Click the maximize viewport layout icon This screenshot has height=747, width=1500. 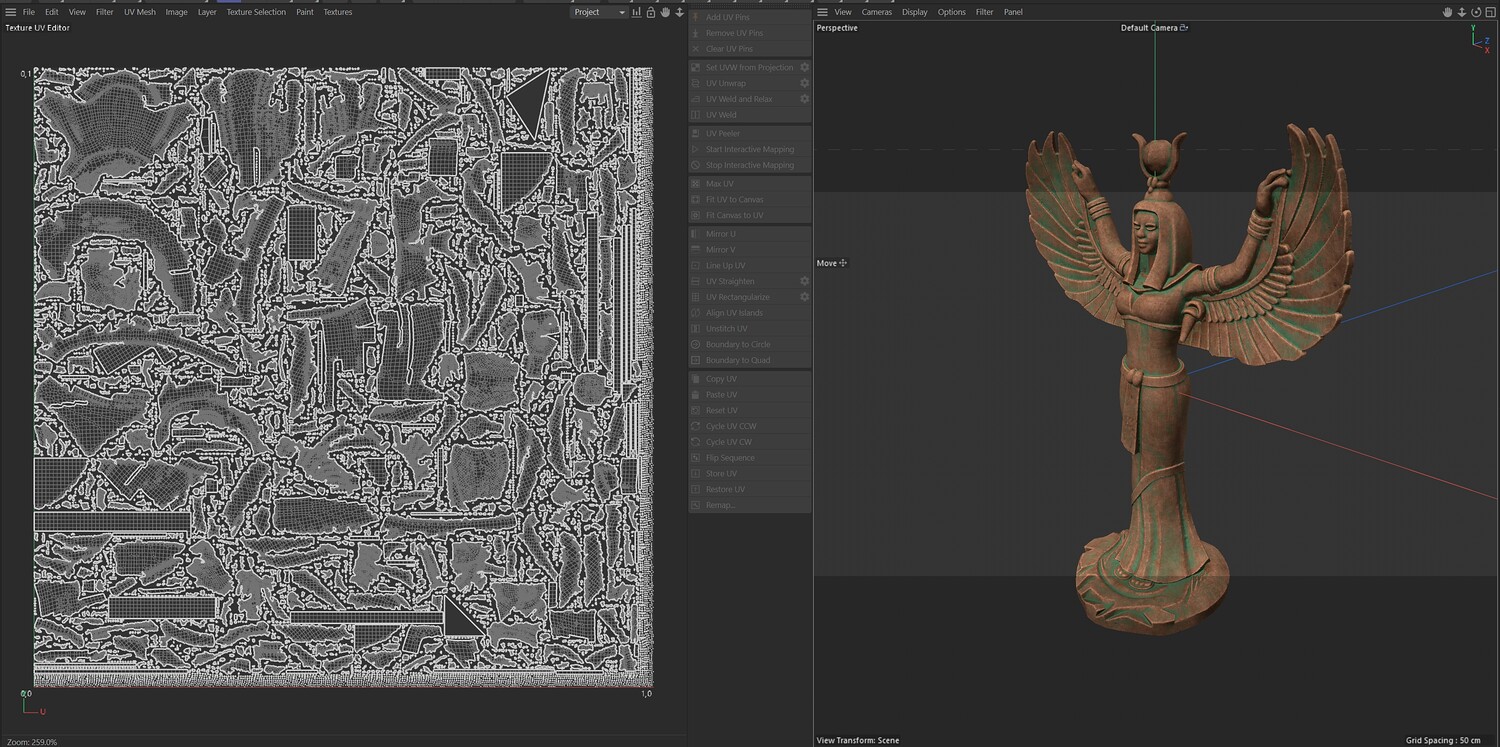point(1489,12)
